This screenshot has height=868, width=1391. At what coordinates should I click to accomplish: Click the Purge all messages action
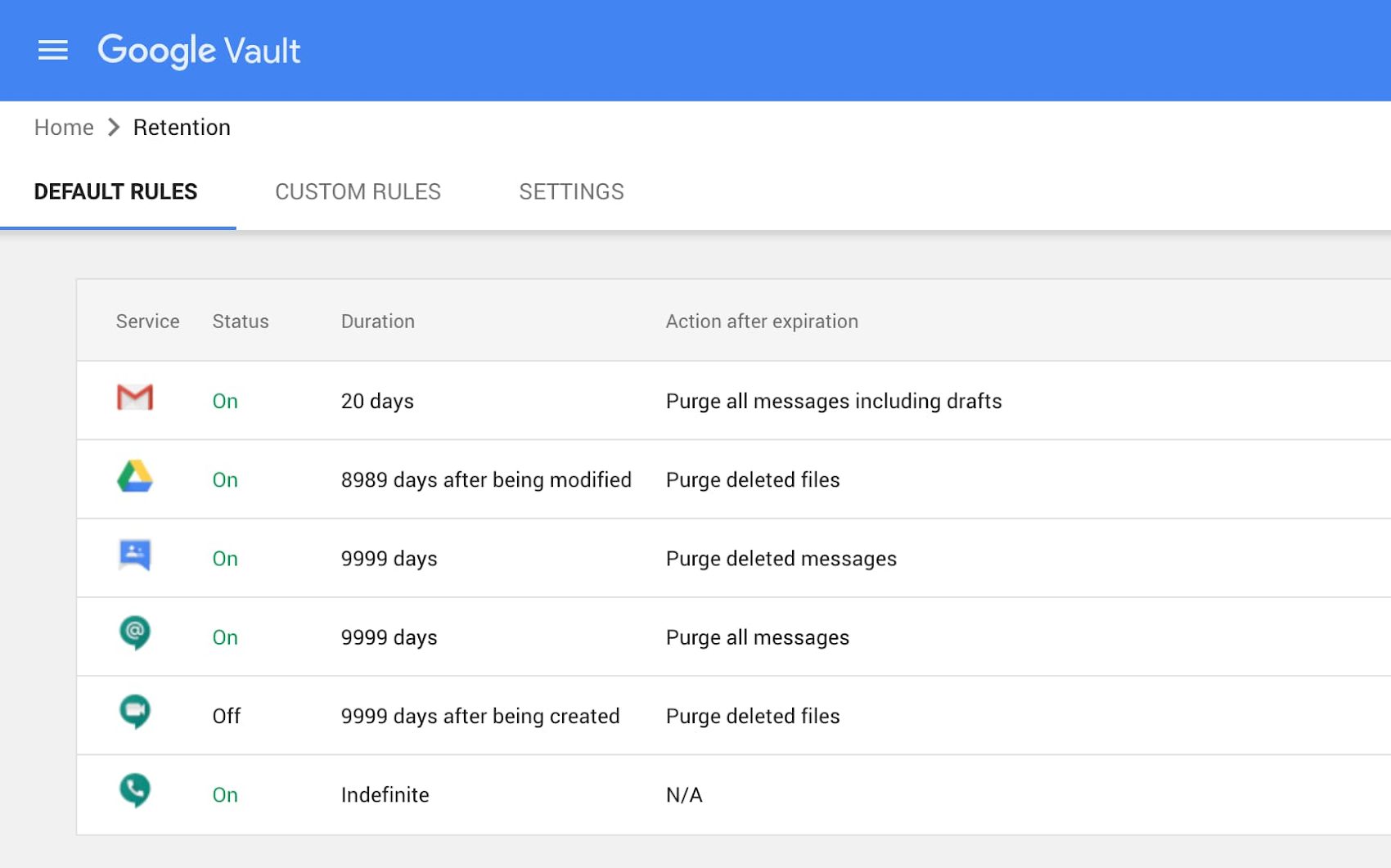click(758, 637)
